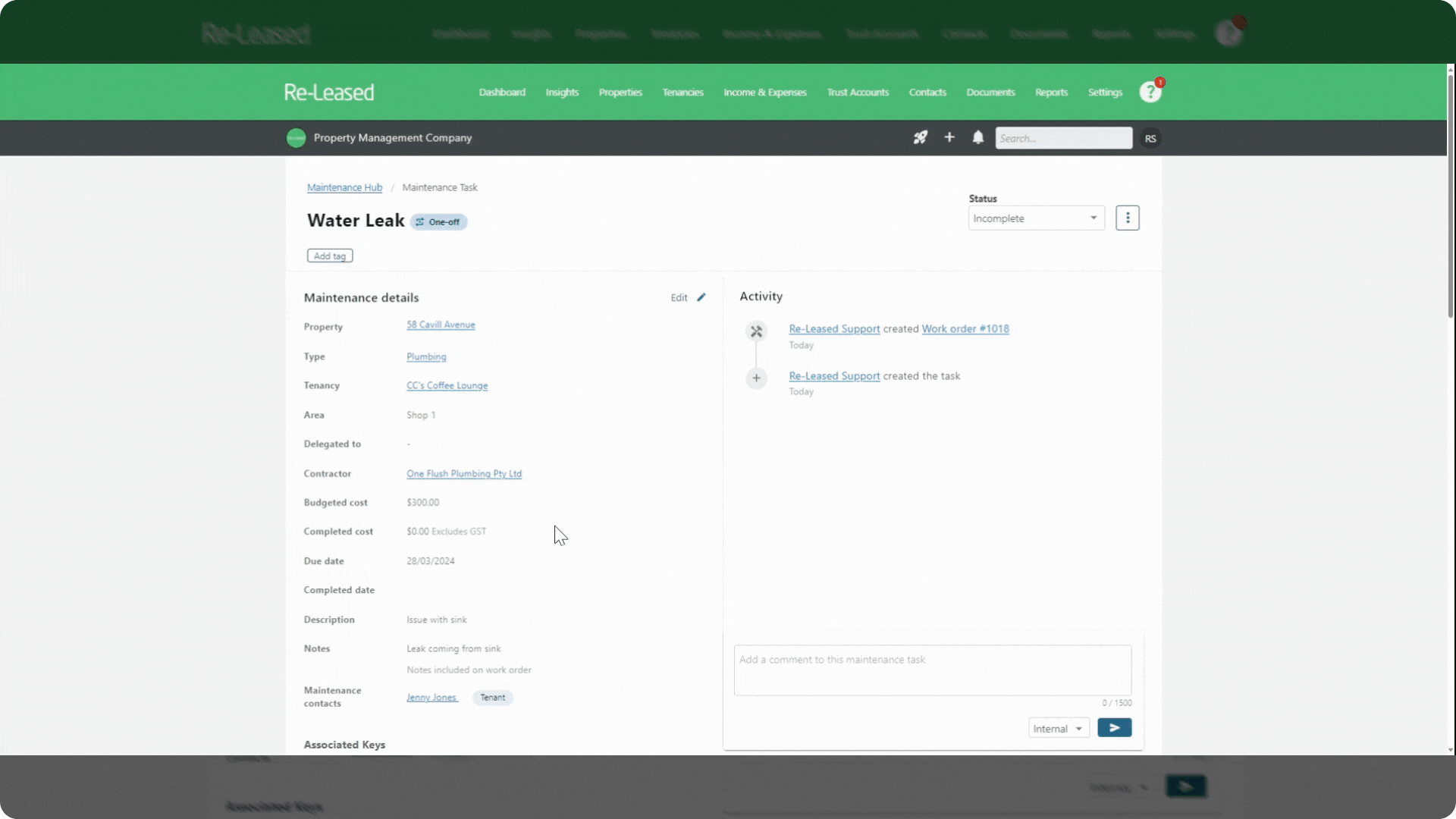Click the One-off recurrence badge
The image size is (1456, 819).
click(x=438, y=222)
